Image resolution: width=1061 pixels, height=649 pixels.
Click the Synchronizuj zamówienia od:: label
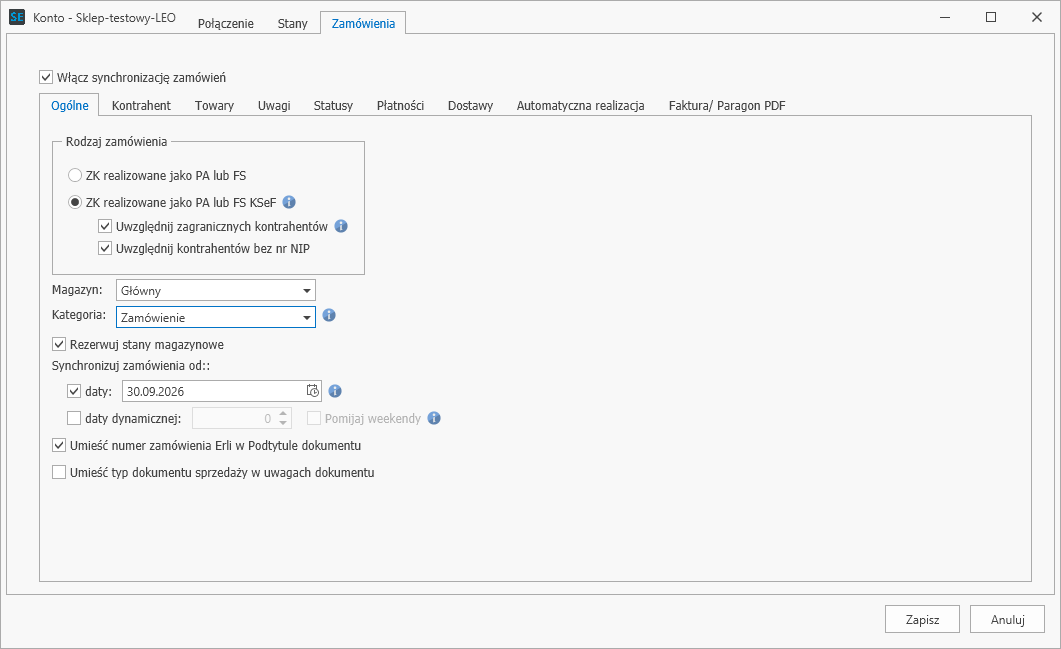131,365
